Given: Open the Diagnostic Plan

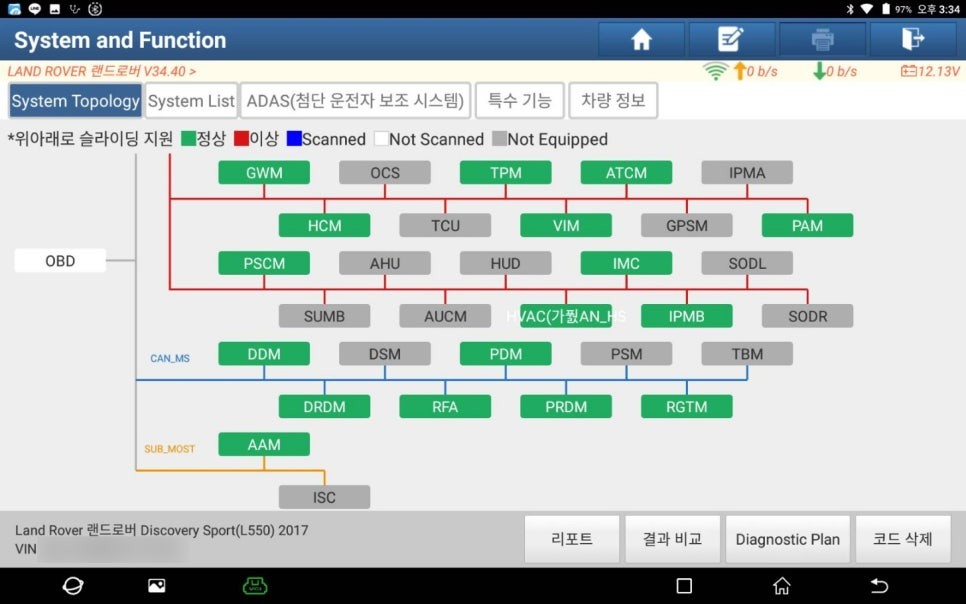Looking at the screenshot, I should pos(788,539).
